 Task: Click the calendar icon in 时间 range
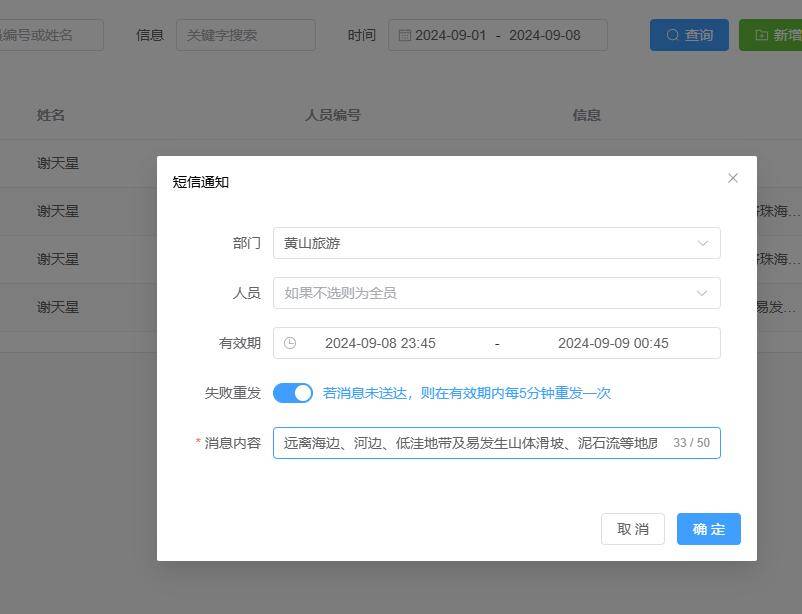(404, 35)
